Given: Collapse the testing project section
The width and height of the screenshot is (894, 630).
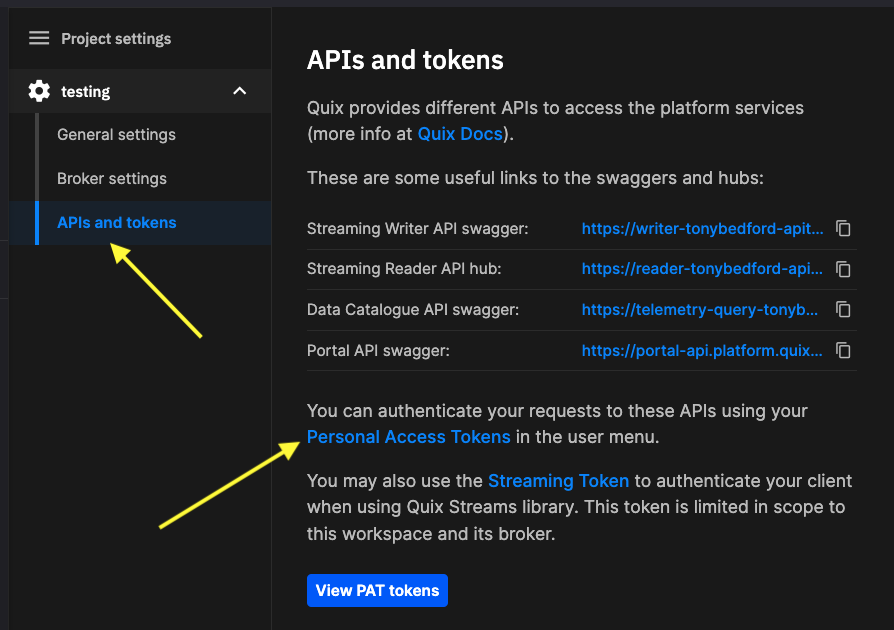Looking at the screenshot, I should (x=240, y=91).
